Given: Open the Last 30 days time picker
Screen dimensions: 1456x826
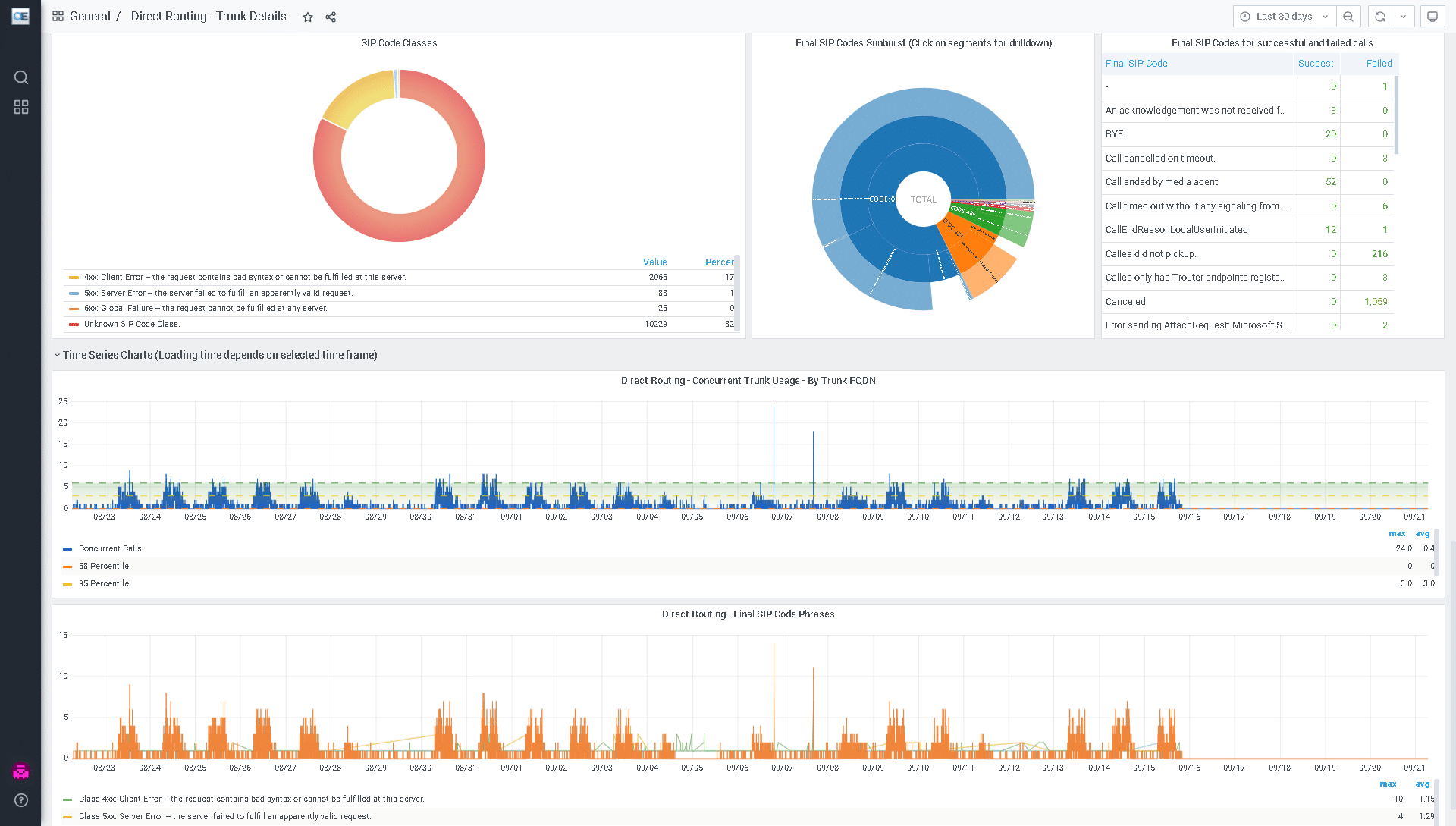Looking at the screenshot, I should click(x=1284, y=17).
